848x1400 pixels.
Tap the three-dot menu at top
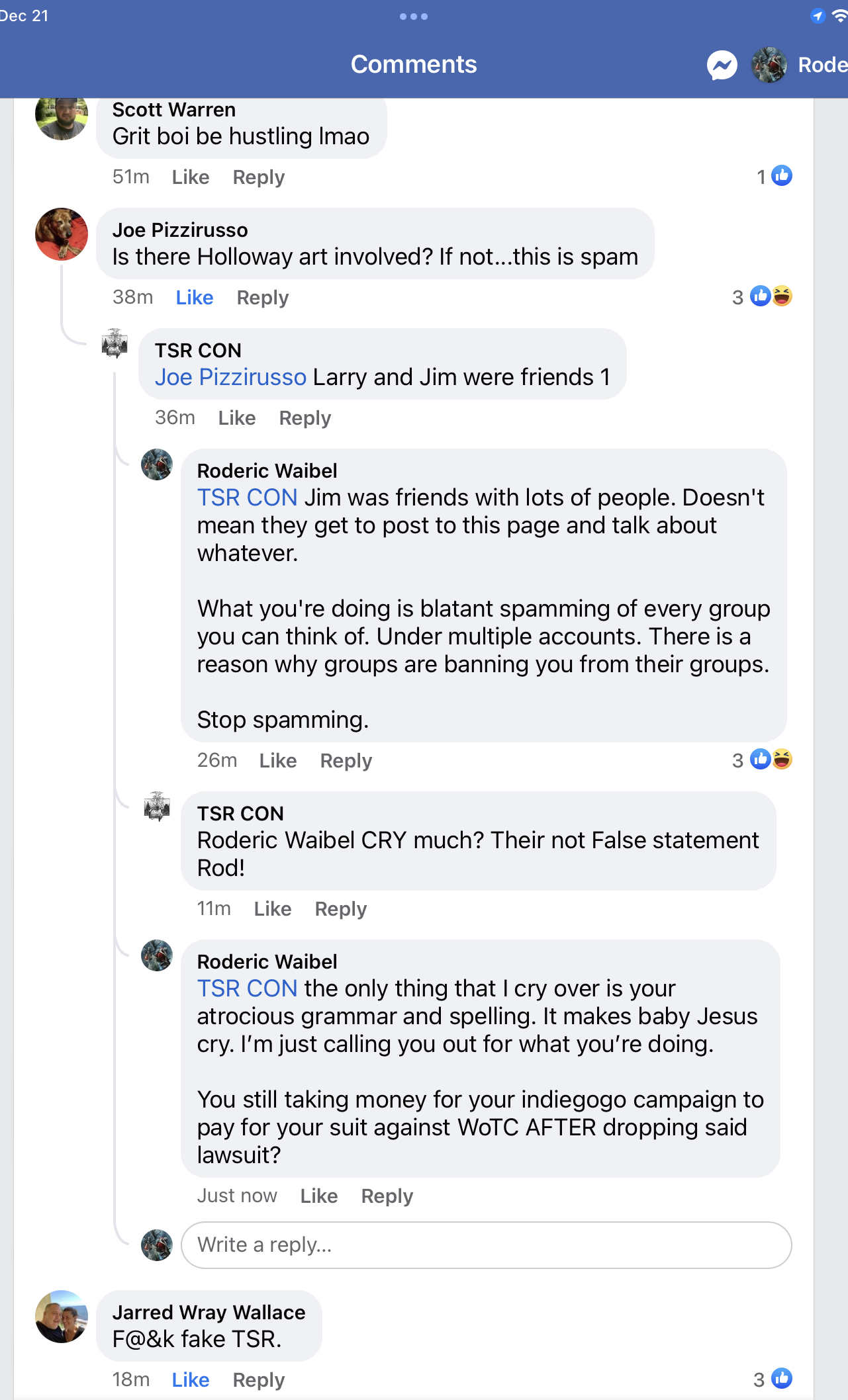414,17
